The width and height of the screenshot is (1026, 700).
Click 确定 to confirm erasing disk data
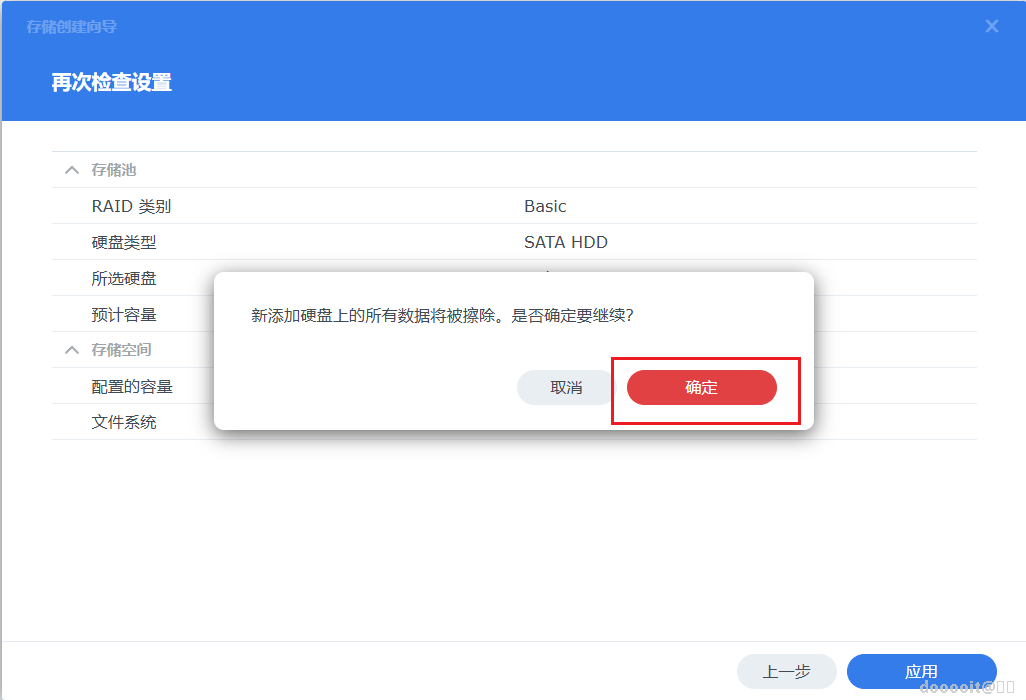tap(701, 387)
